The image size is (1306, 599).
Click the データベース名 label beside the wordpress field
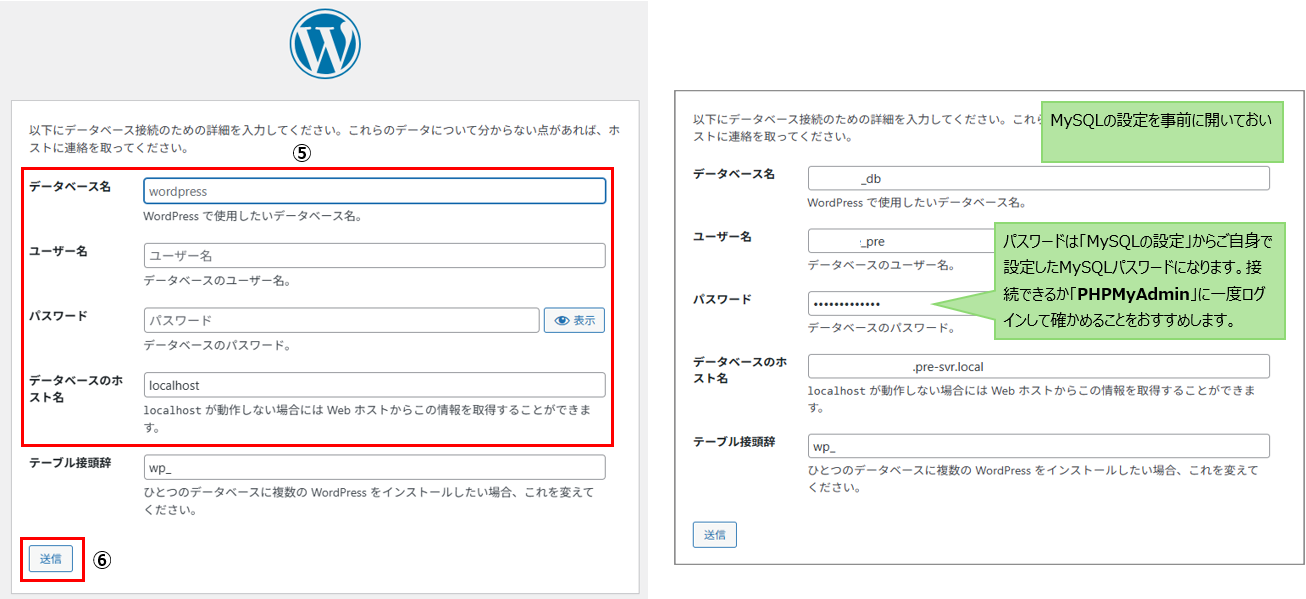click(x=70, y=187)
